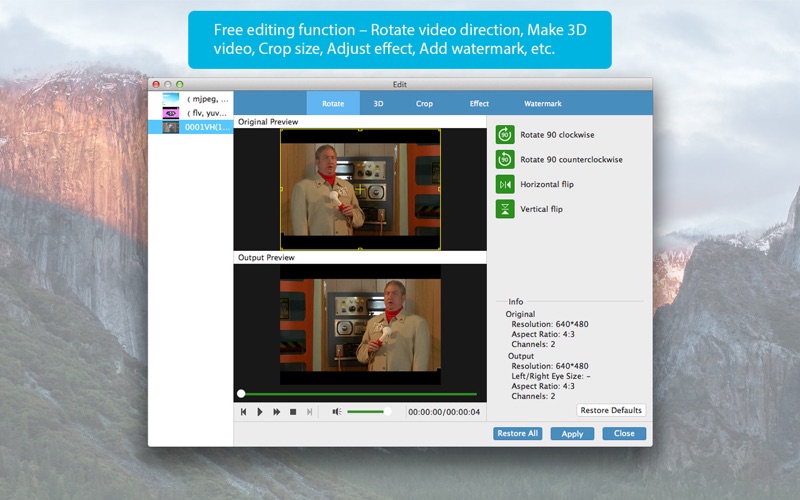The width and height of the screenshot is (800, 500).
Task: Click the Rotate 90 counterclockwise icon
Action: click(505, 159)
